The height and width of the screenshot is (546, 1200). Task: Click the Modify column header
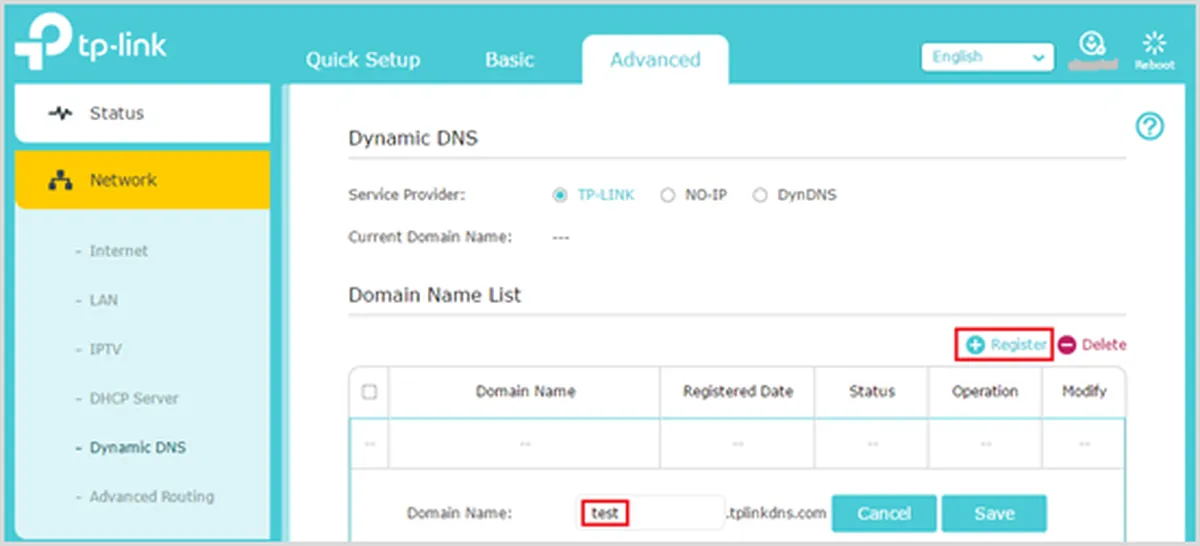1084,391
